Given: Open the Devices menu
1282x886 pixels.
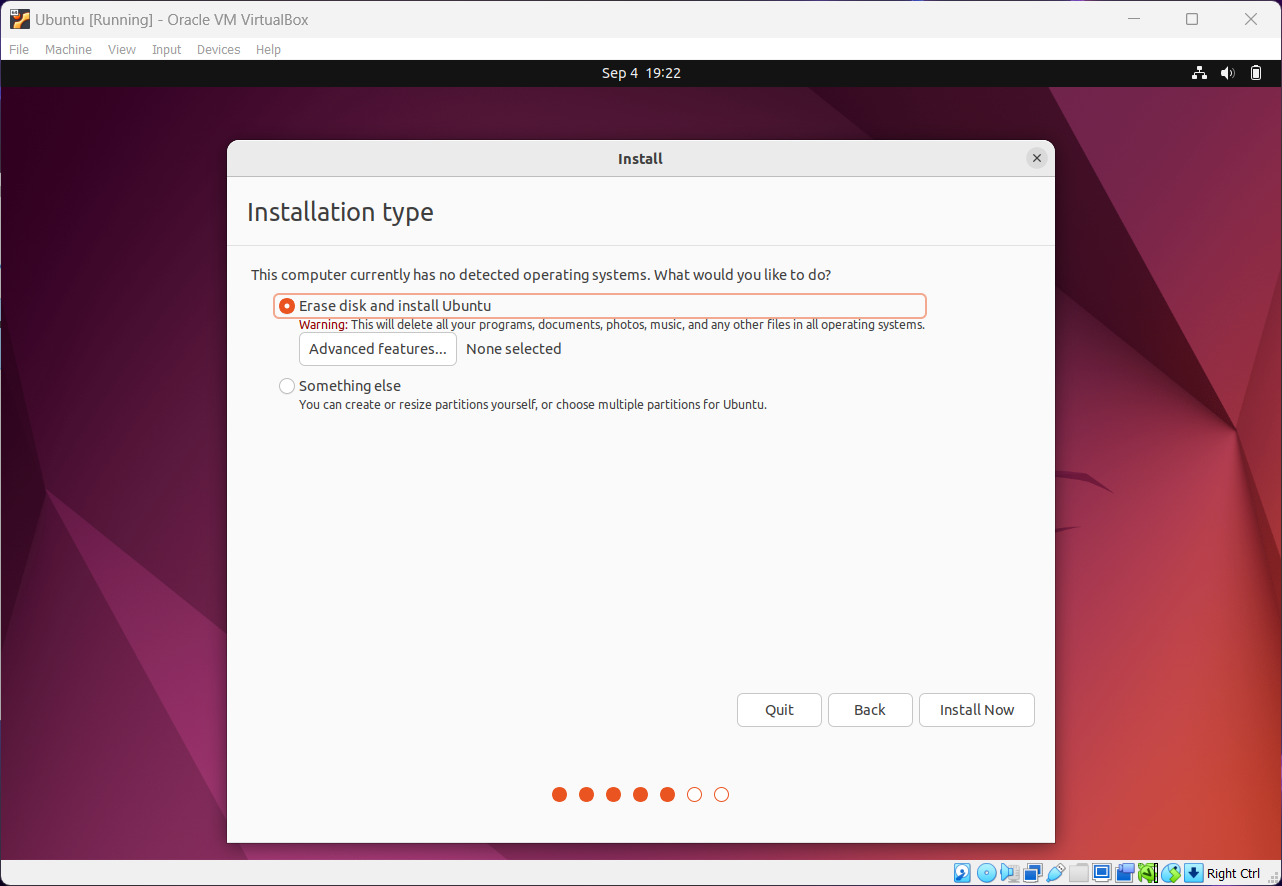Looking at the screenshot, I should (x=218, y=49).
